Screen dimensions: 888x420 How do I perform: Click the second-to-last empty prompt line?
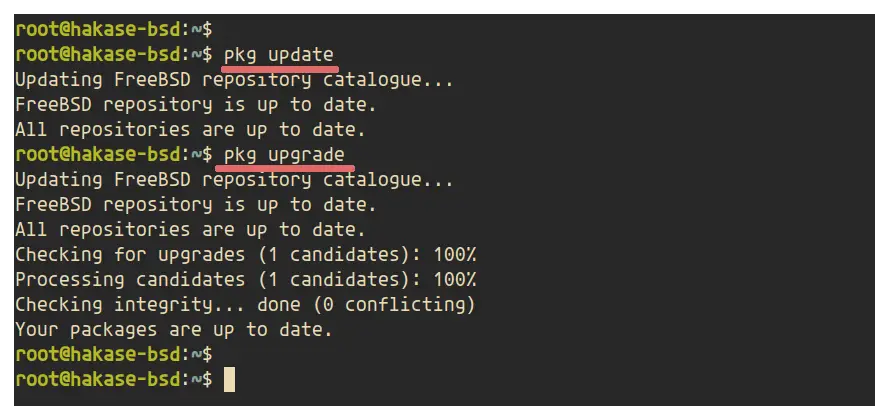[x=114, y=354]
